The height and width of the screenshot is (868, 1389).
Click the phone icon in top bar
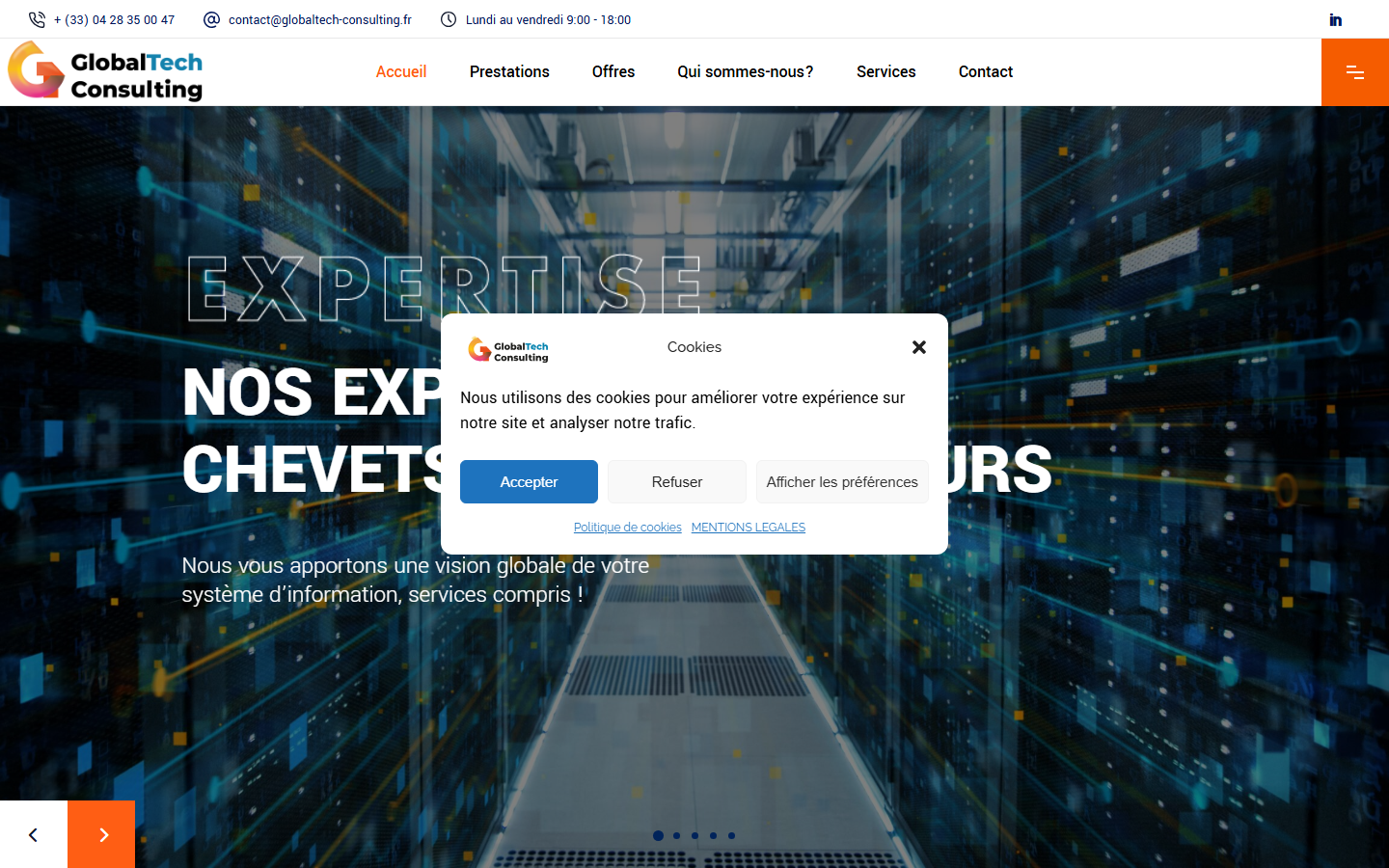(x=37, y=19)
